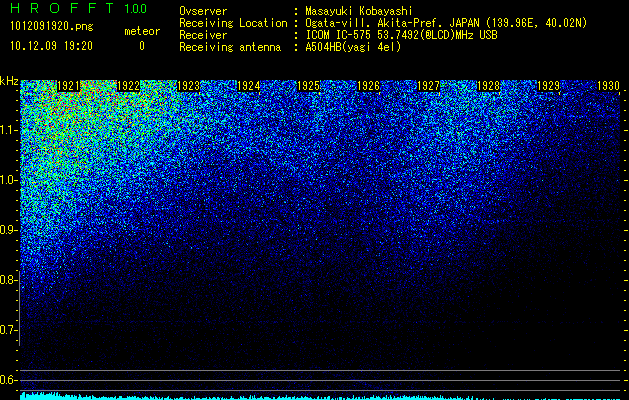
Task: Click the meteor count 0
Action: pyautogui.click(x=142, y=46)
